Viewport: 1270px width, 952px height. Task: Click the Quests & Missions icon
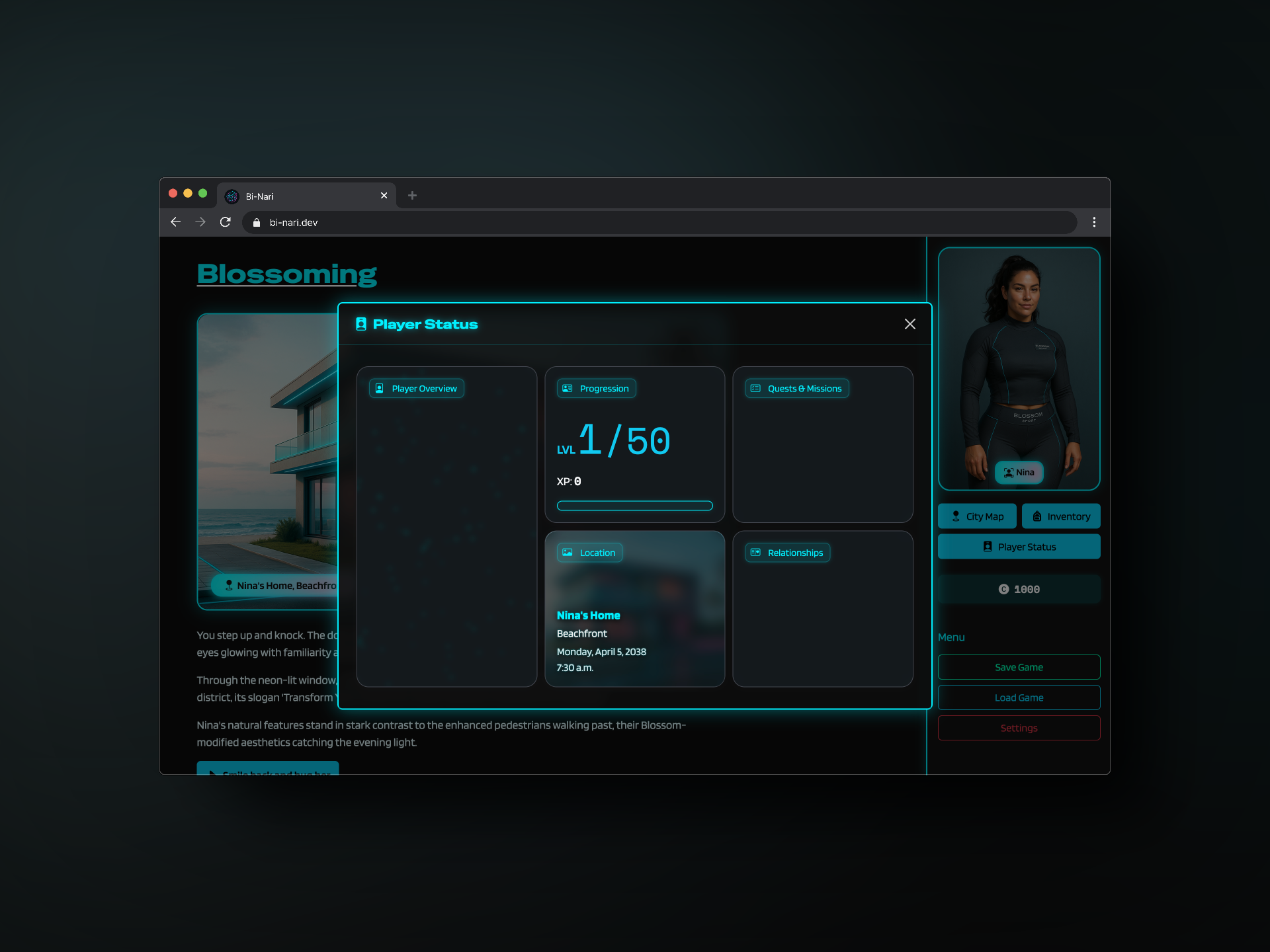coord(755,389)
